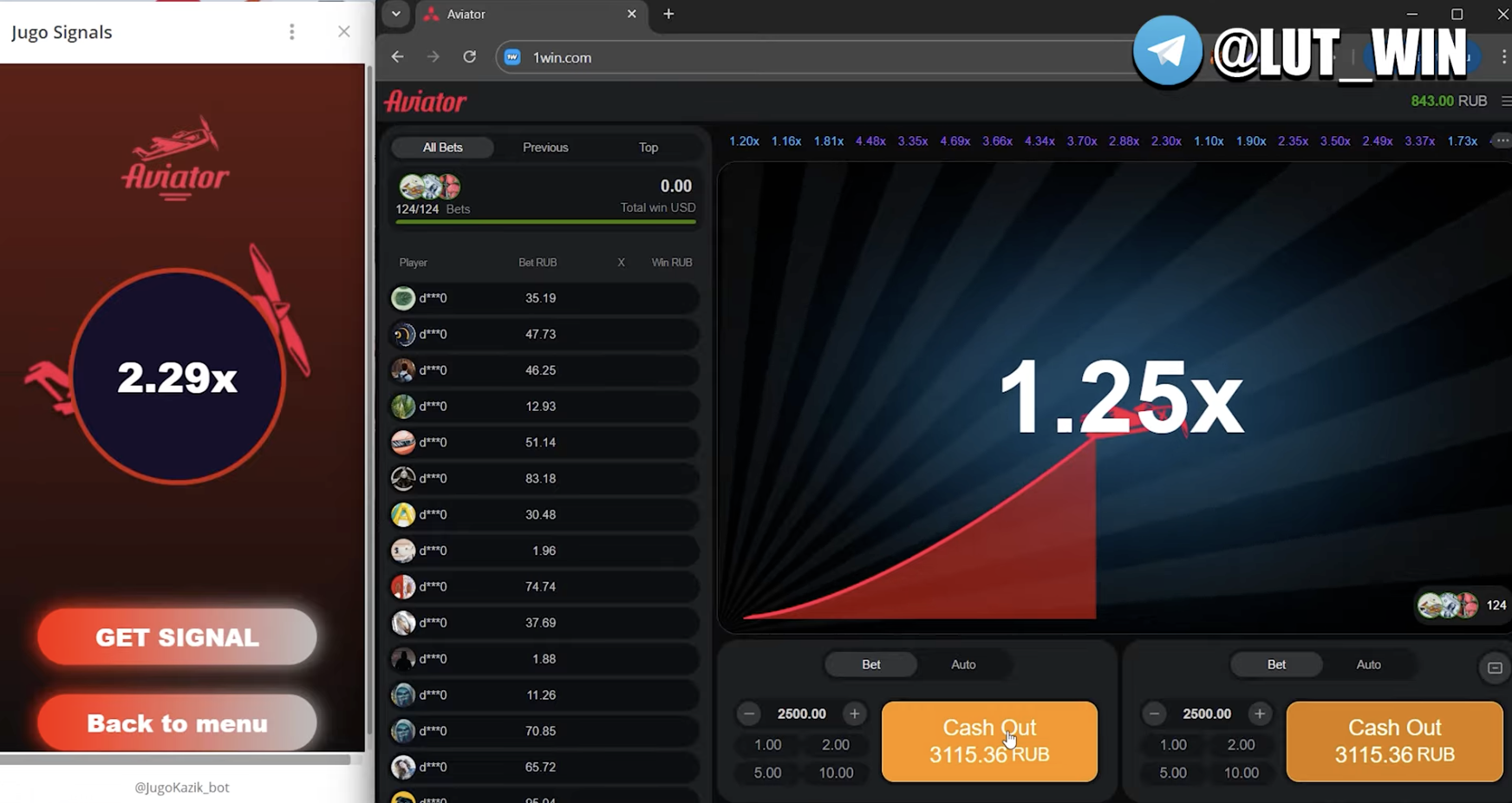Click the 1win.com address bar
The image size is (1512, 803).
tap(815, 57)
